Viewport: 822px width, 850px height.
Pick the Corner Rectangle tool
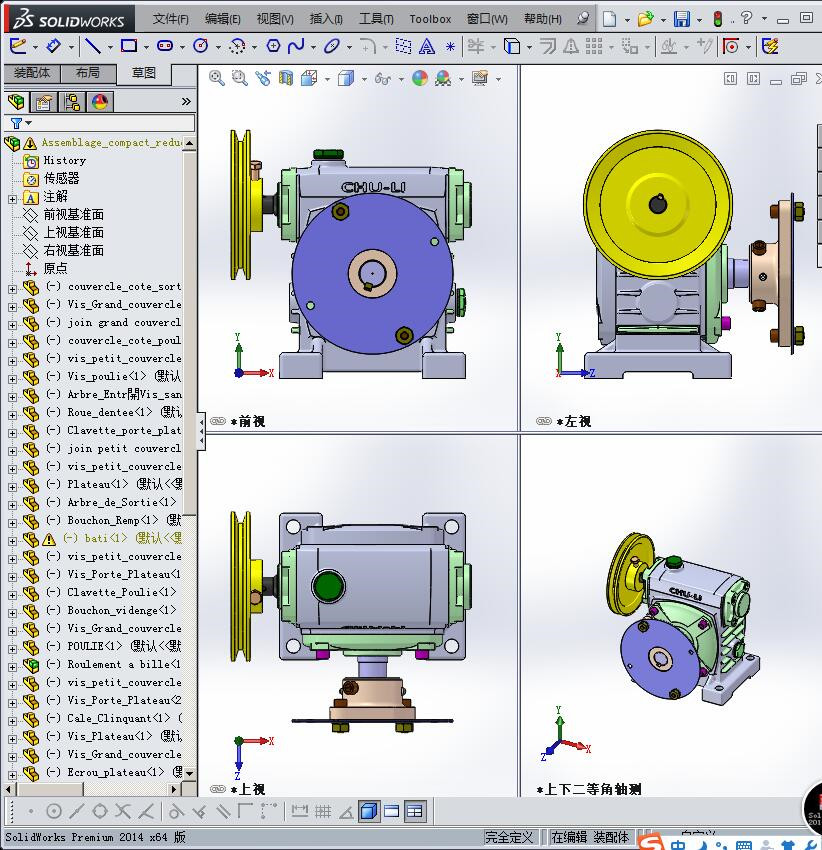click(129, 46)
